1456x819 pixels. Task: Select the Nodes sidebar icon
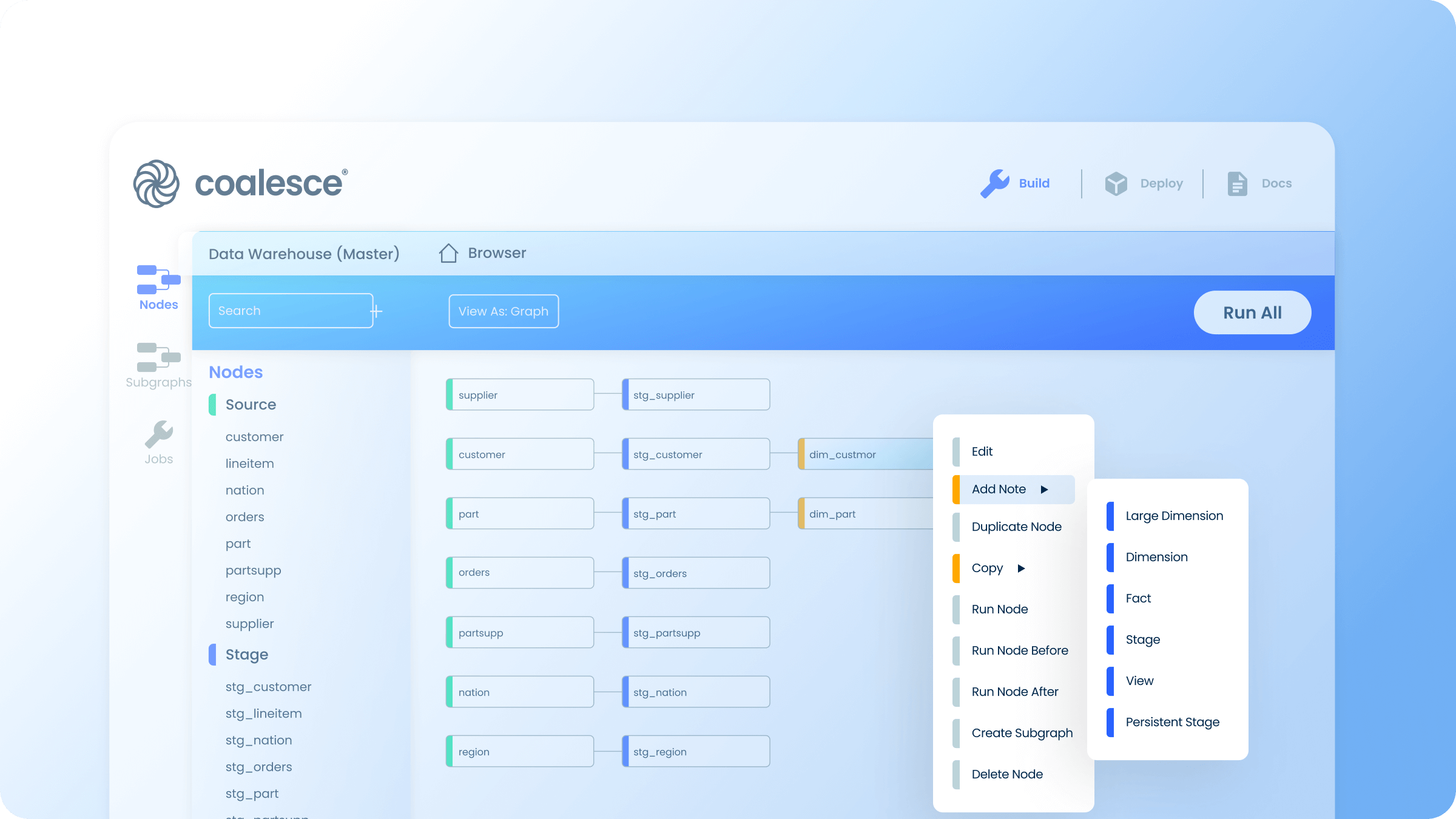[x=158, y=280]
